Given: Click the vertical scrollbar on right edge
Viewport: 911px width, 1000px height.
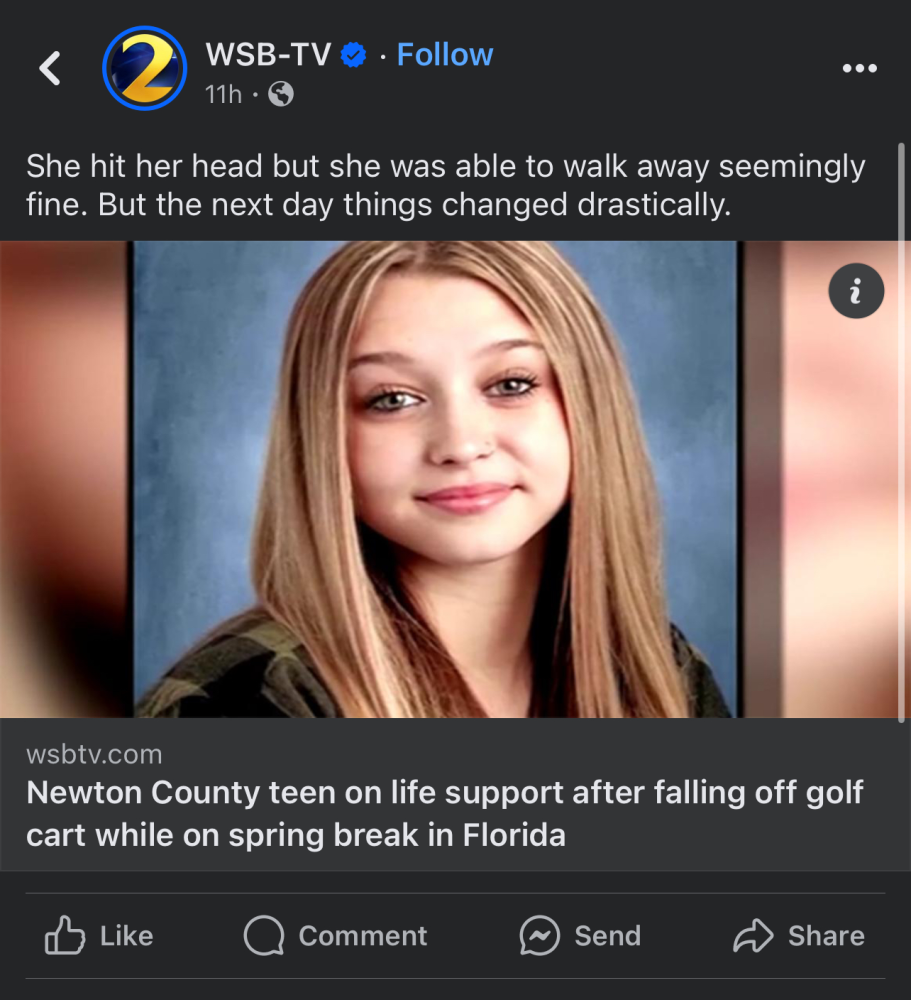Looking at the screenshot, I should point(903,430).
